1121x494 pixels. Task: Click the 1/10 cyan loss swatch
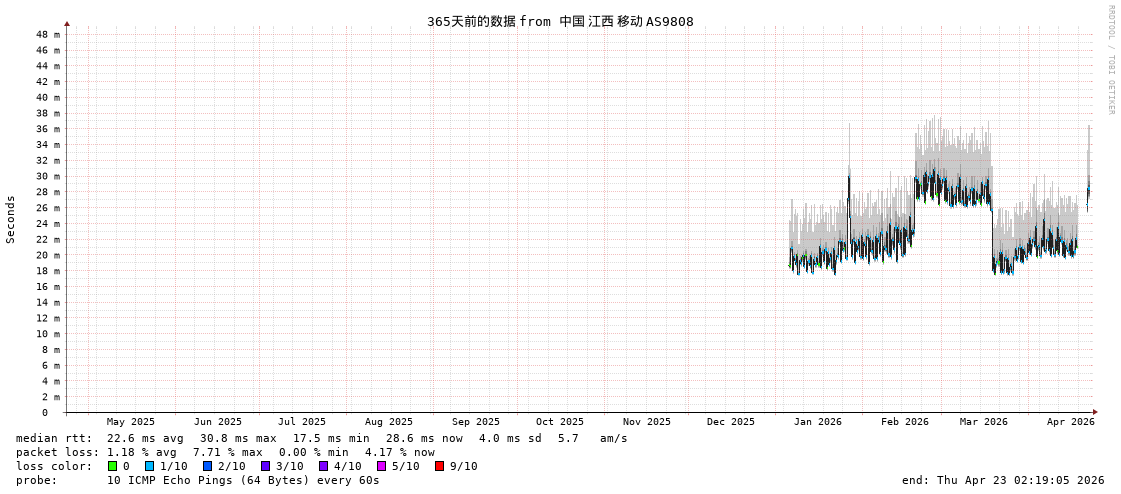pos(150,466)
